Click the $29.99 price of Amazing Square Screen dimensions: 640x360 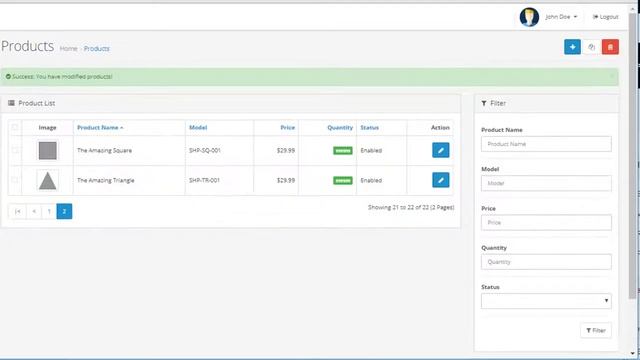coord(286,150)
